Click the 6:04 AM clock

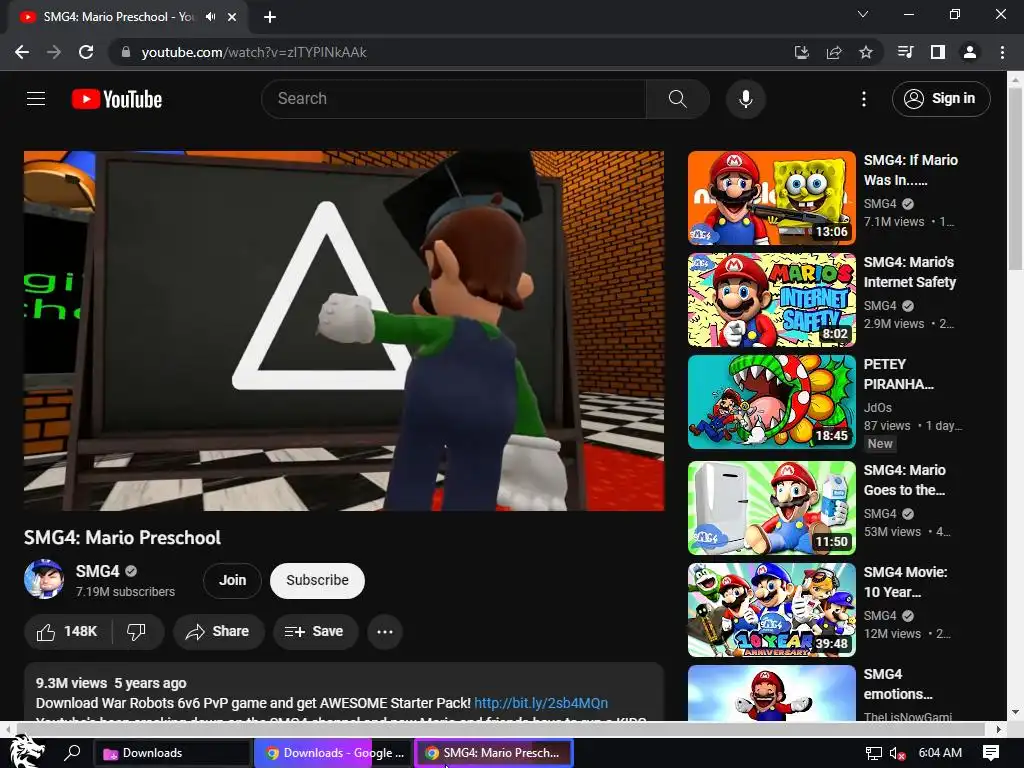[x=940, y=753]
